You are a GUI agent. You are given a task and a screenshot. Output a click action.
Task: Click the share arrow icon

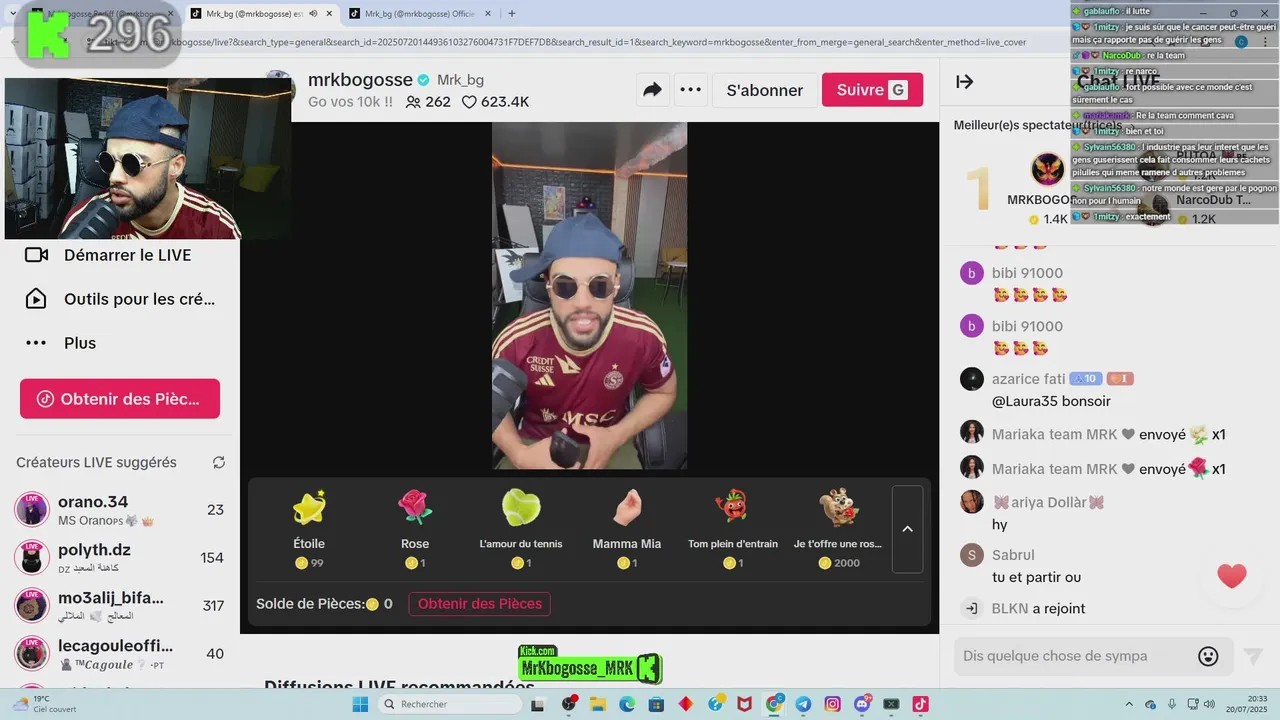(x=652, y=90)
